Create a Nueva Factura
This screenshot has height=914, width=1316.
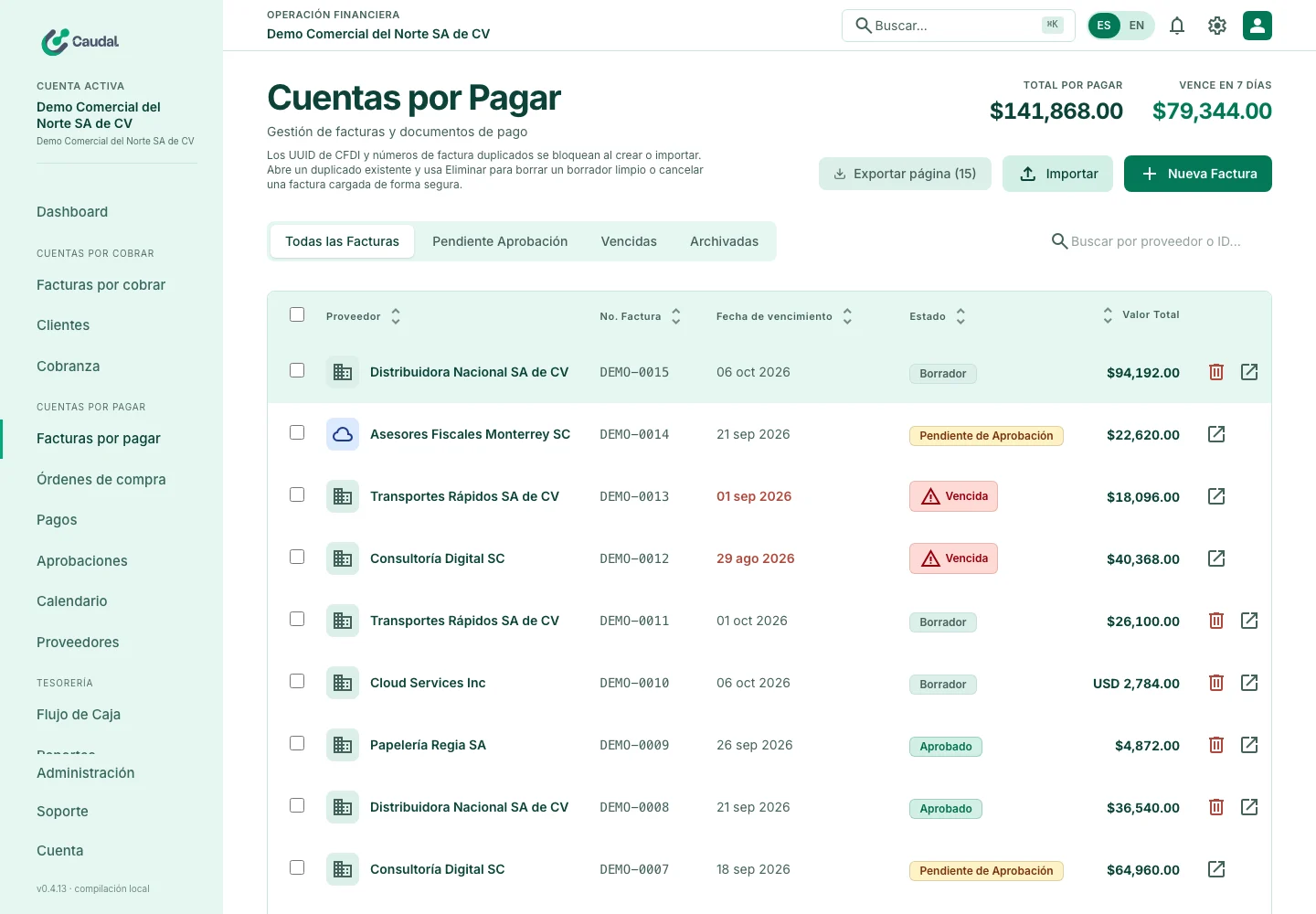pyautogui.click(x=1198, y=174)
